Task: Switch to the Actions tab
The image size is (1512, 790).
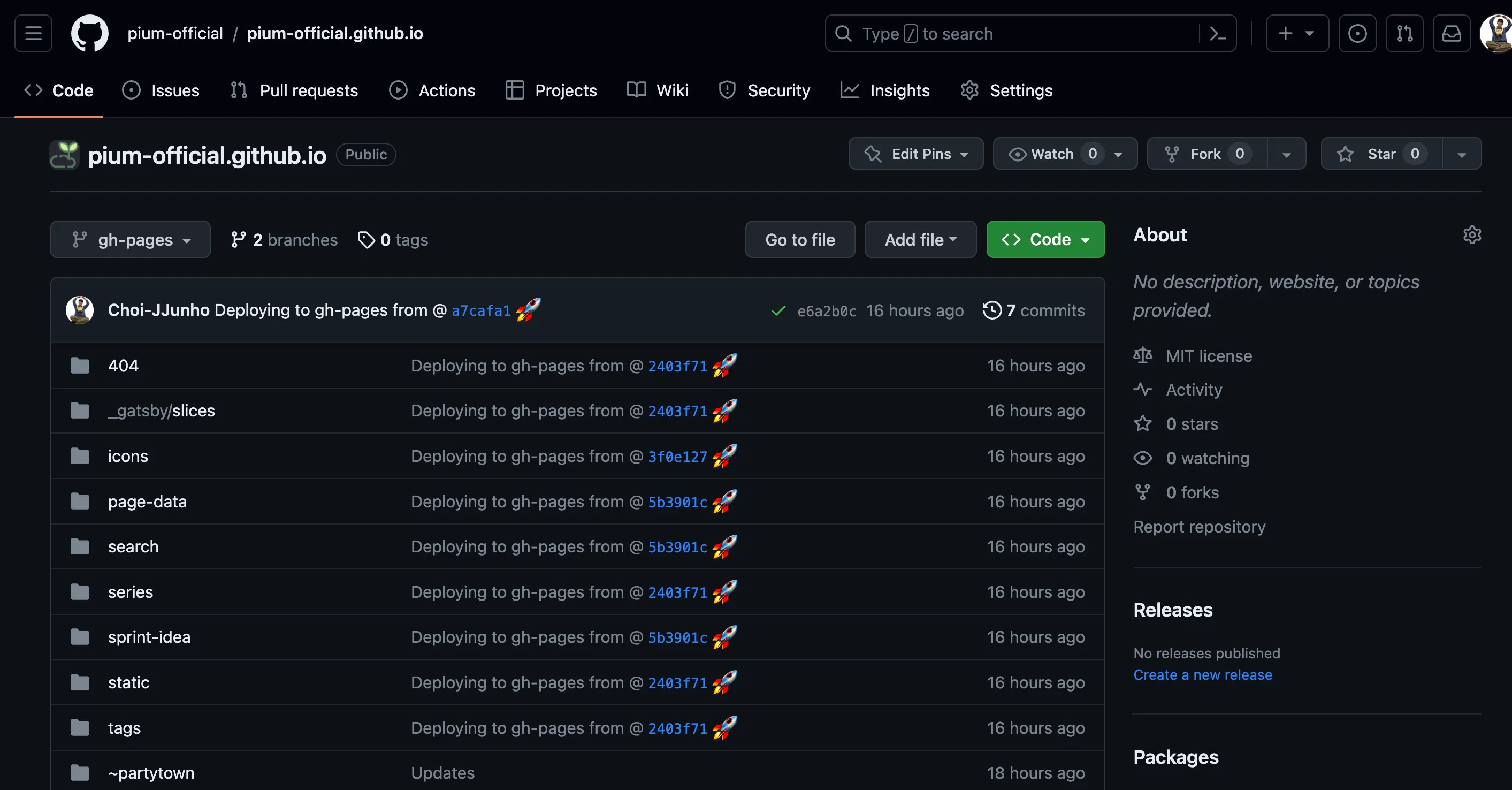Action: coord(432,90)
